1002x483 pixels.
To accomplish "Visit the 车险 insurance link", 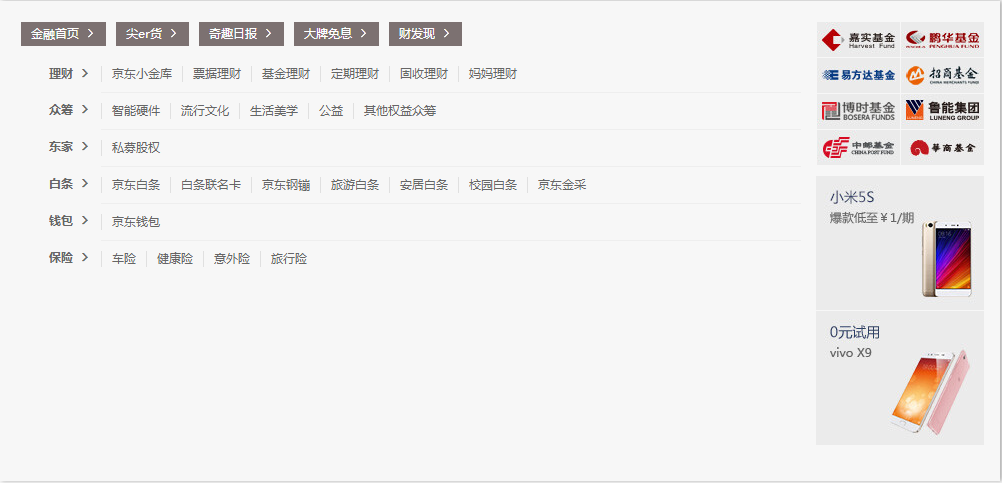I will [x=124, y=259].
